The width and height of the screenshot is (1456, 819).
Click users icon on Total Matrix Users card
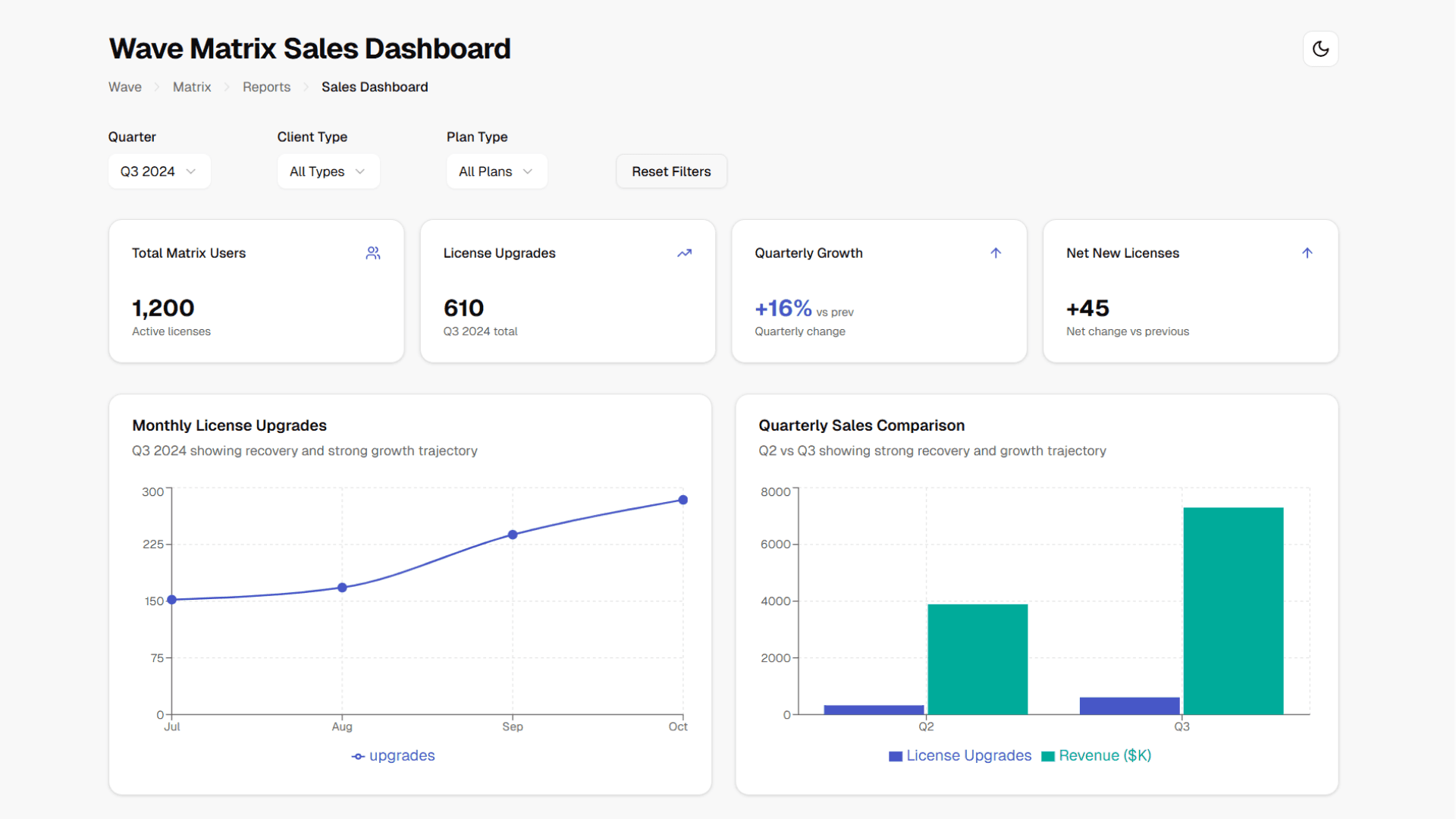tap(373, 253)
